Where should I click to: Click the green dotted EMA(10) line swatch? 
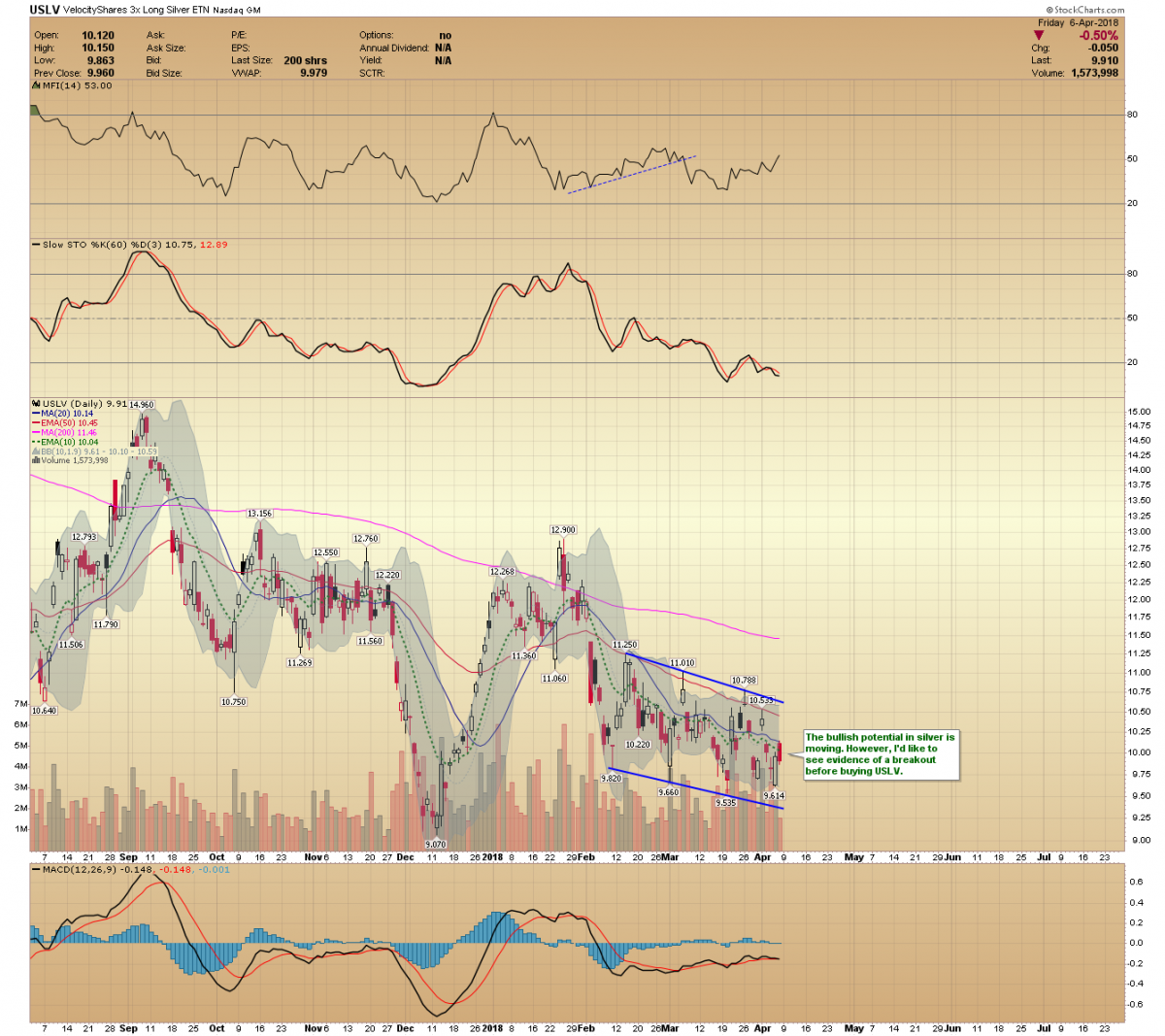coord(36,442)
